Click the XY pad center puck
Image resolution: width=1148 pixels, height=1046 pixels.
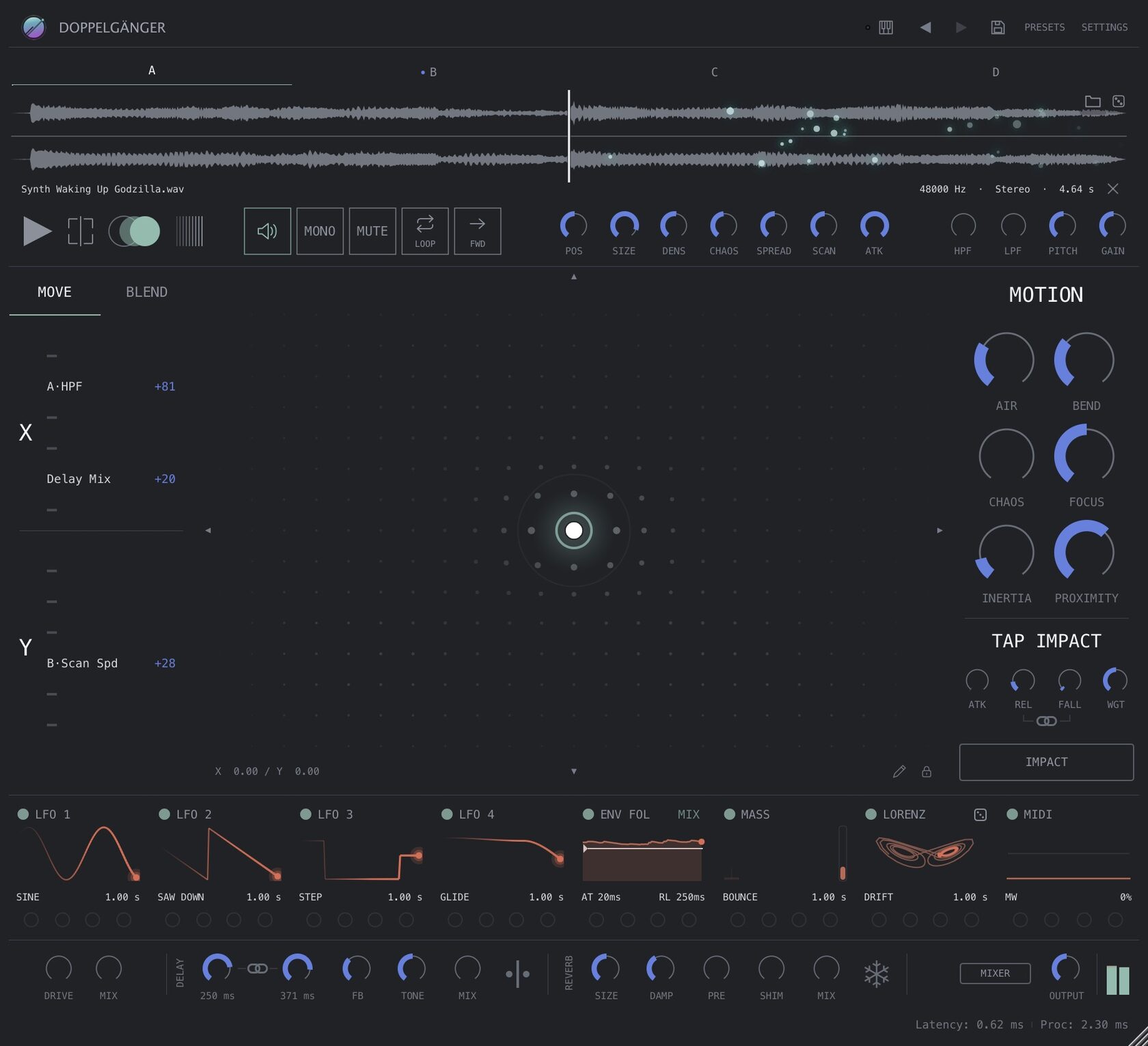click(574, 530)
